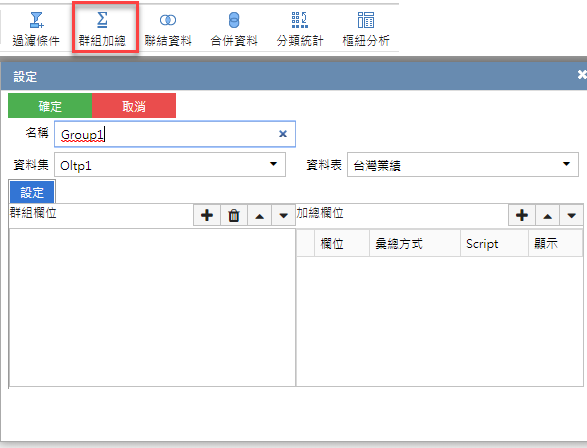Open the 聯結資料 join tool

[x=168, y=29]
